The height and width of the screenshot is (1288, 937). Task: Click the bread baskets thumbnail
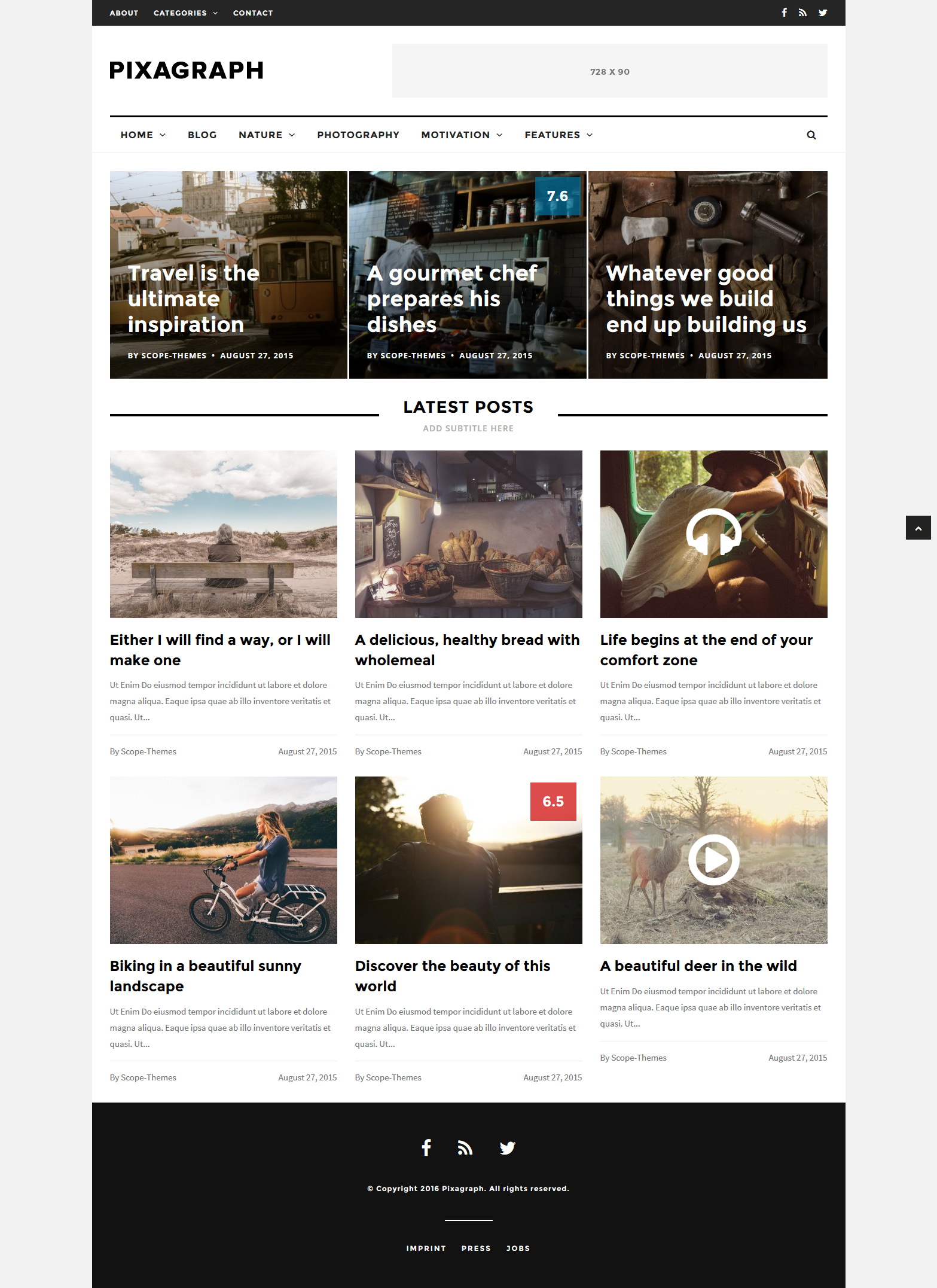coord(469,534)
